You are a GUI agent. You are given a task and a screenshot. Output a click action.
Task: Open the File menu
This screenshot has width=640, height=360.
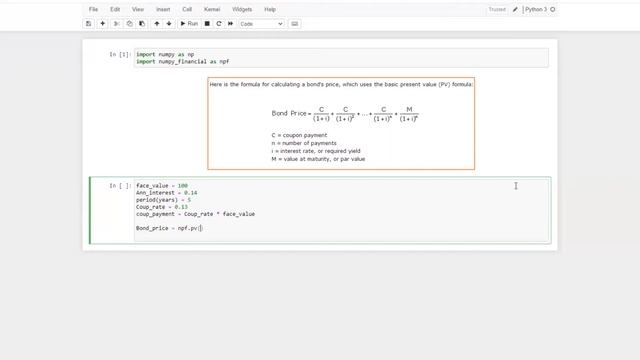tap(93, 9)
